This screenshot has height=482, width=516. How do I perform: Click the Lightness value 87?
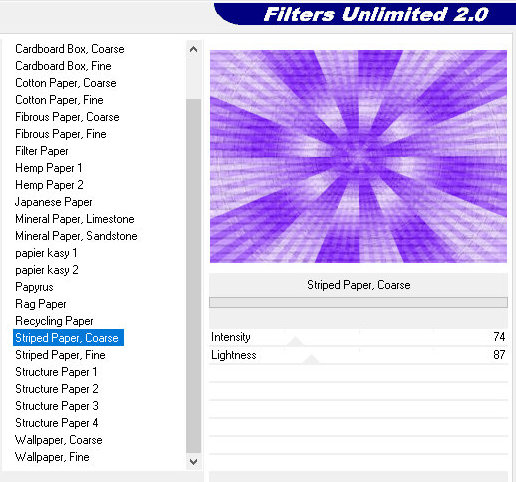pos(499,355)
